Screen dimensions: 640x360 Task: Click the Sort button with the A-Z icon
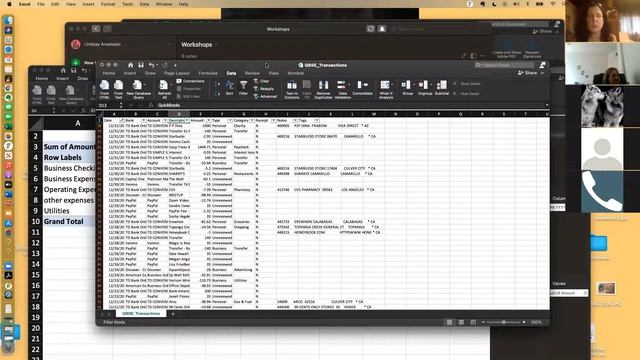[229, 88]
